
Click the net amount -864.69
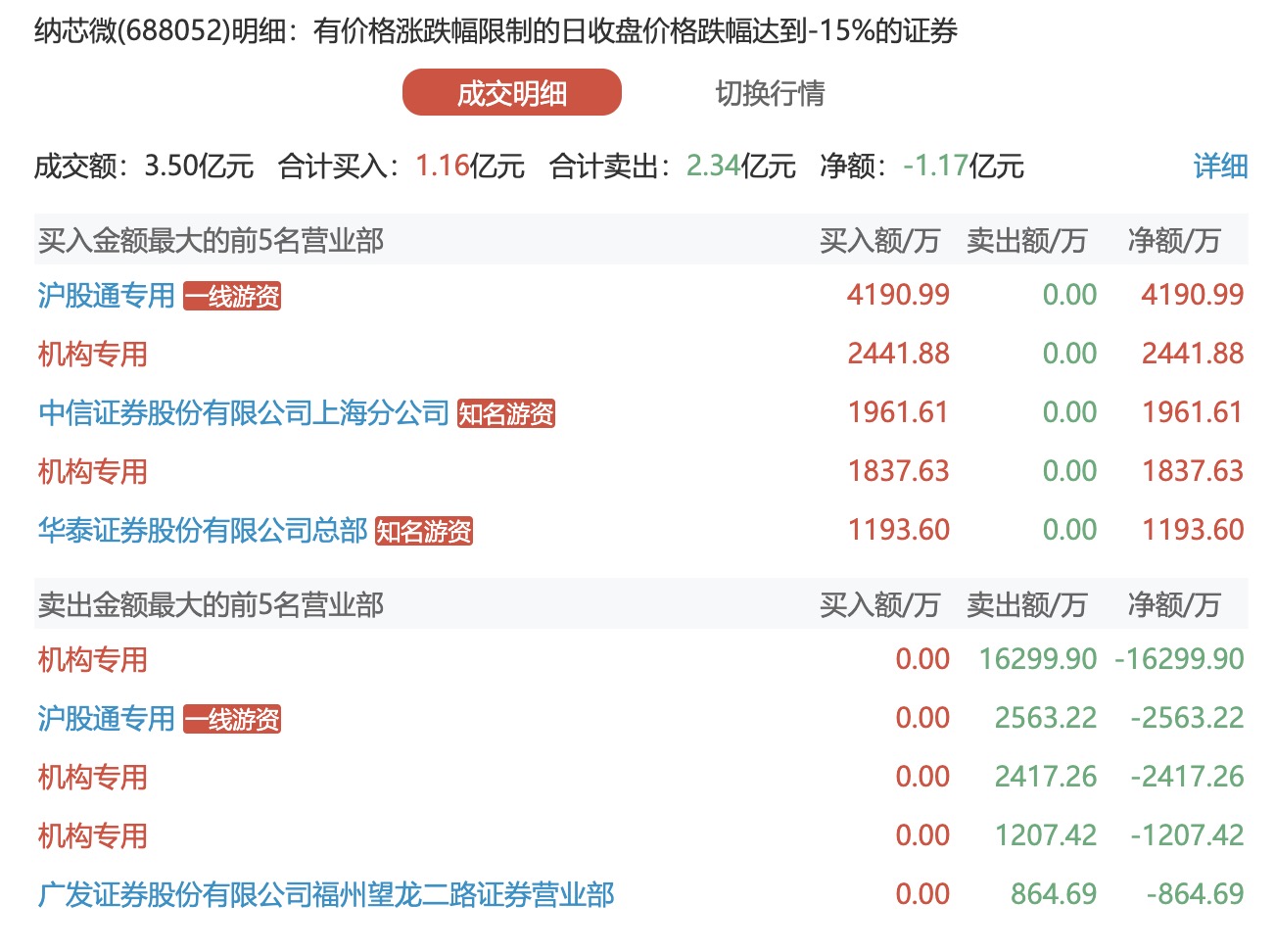[x=1195, y=894]
